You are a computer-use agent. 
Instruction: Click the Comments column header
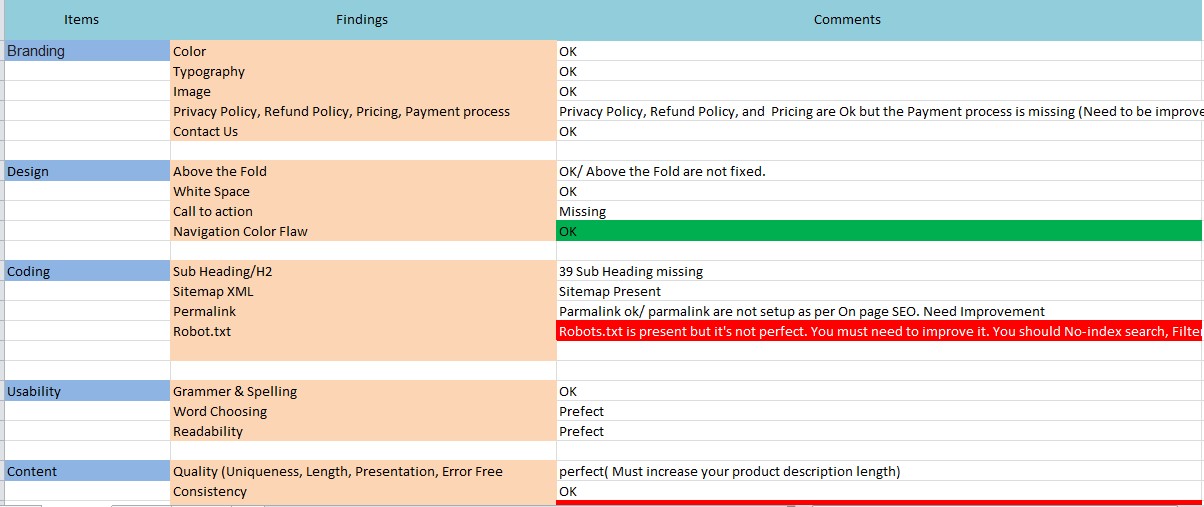(847, 19)
